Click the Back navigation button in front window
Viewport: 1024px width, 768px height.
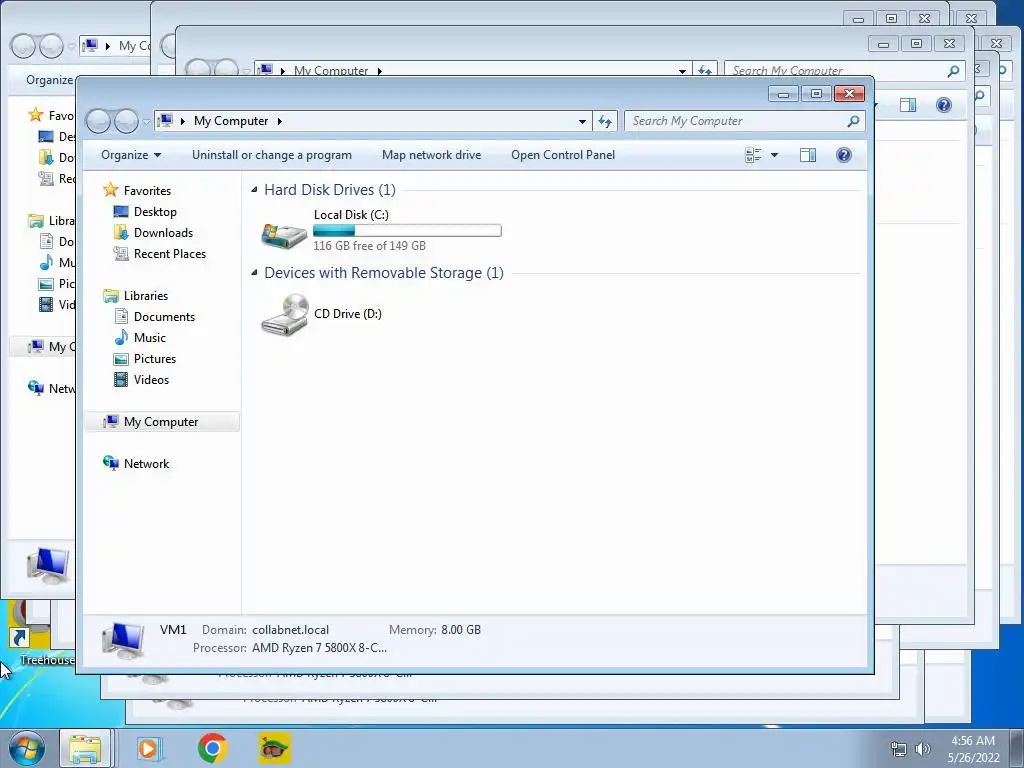(x=99, y=121)
